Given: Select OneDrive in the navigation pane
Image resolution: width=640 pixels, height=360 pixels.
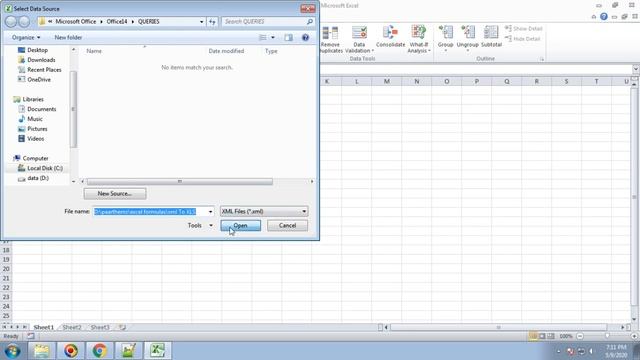Looking at the screenshot, I should pos(34,80).
